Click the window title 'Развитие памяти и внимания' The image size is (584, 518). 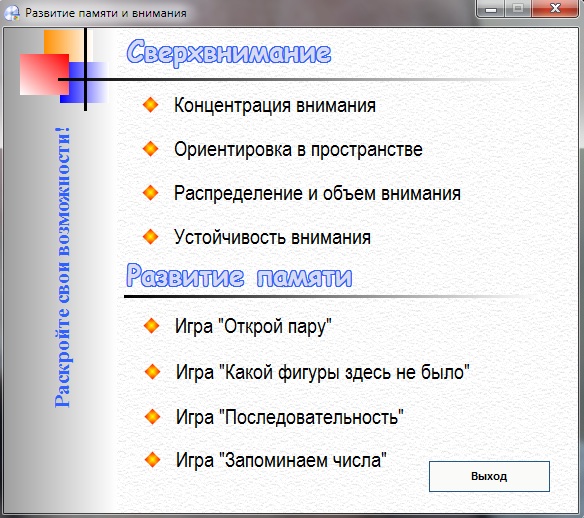[106, 13]
